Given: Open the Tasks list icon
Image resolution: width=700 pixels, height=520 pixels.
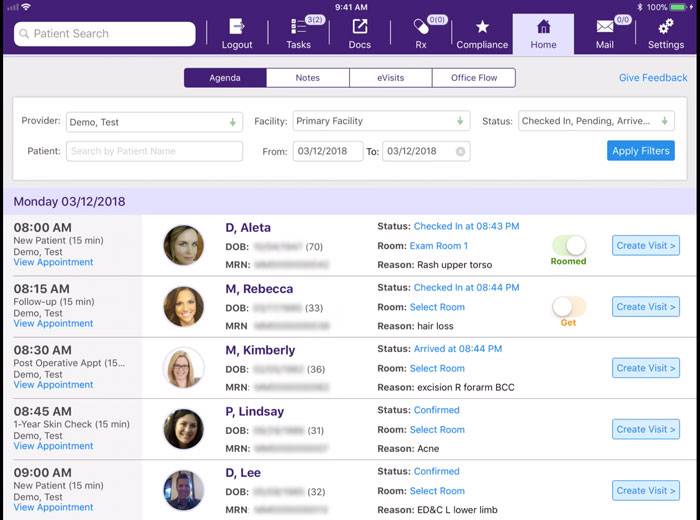Looking at the screenshot, I should (298, 26).
